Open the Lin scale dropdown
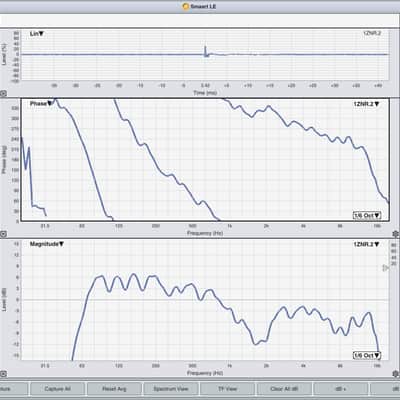Image resolution: width=400 pixels, height=400 pixels. pos(37,34)
